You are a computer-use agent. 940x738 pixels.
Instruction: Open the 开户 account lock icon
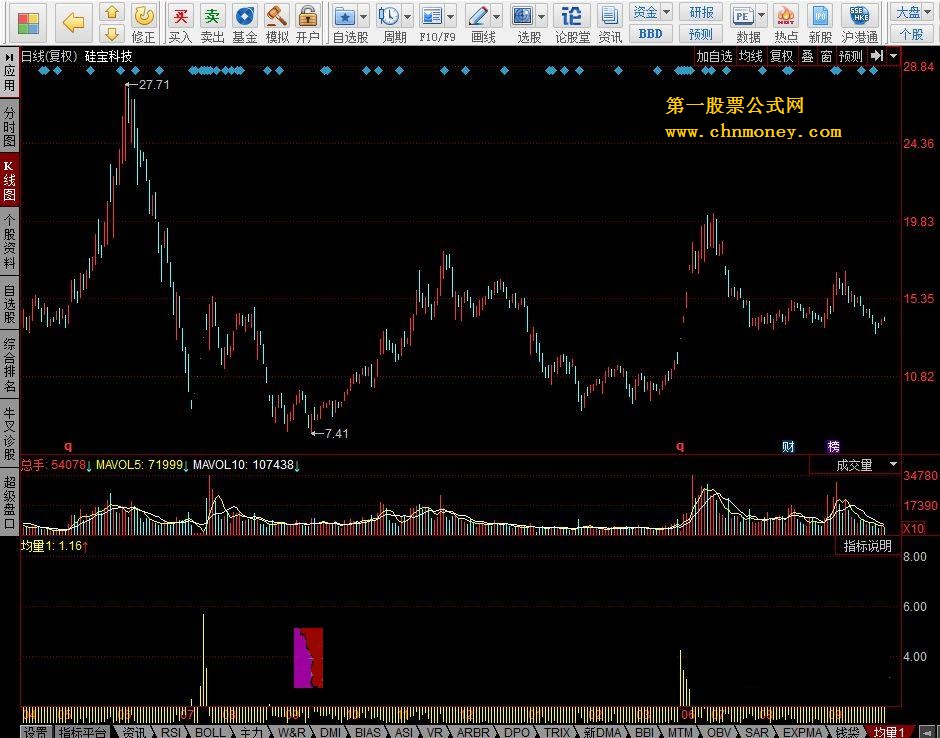click(308, 16)
